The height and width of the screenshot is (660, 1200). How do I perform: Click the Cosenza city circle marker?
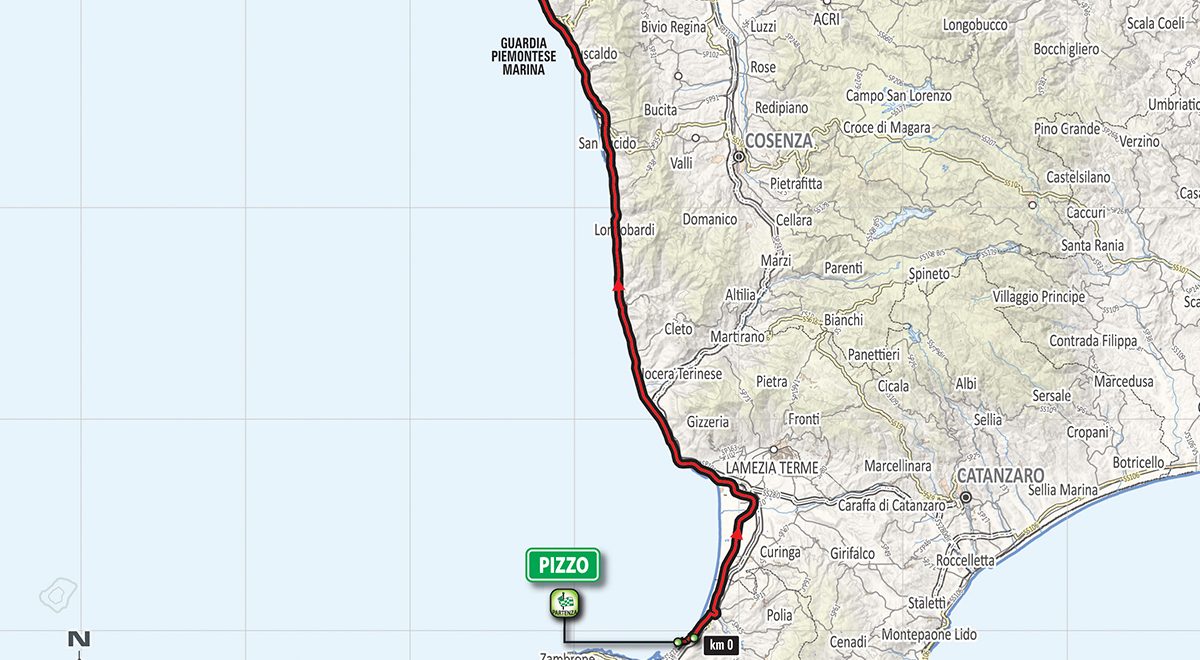[739, 157]
